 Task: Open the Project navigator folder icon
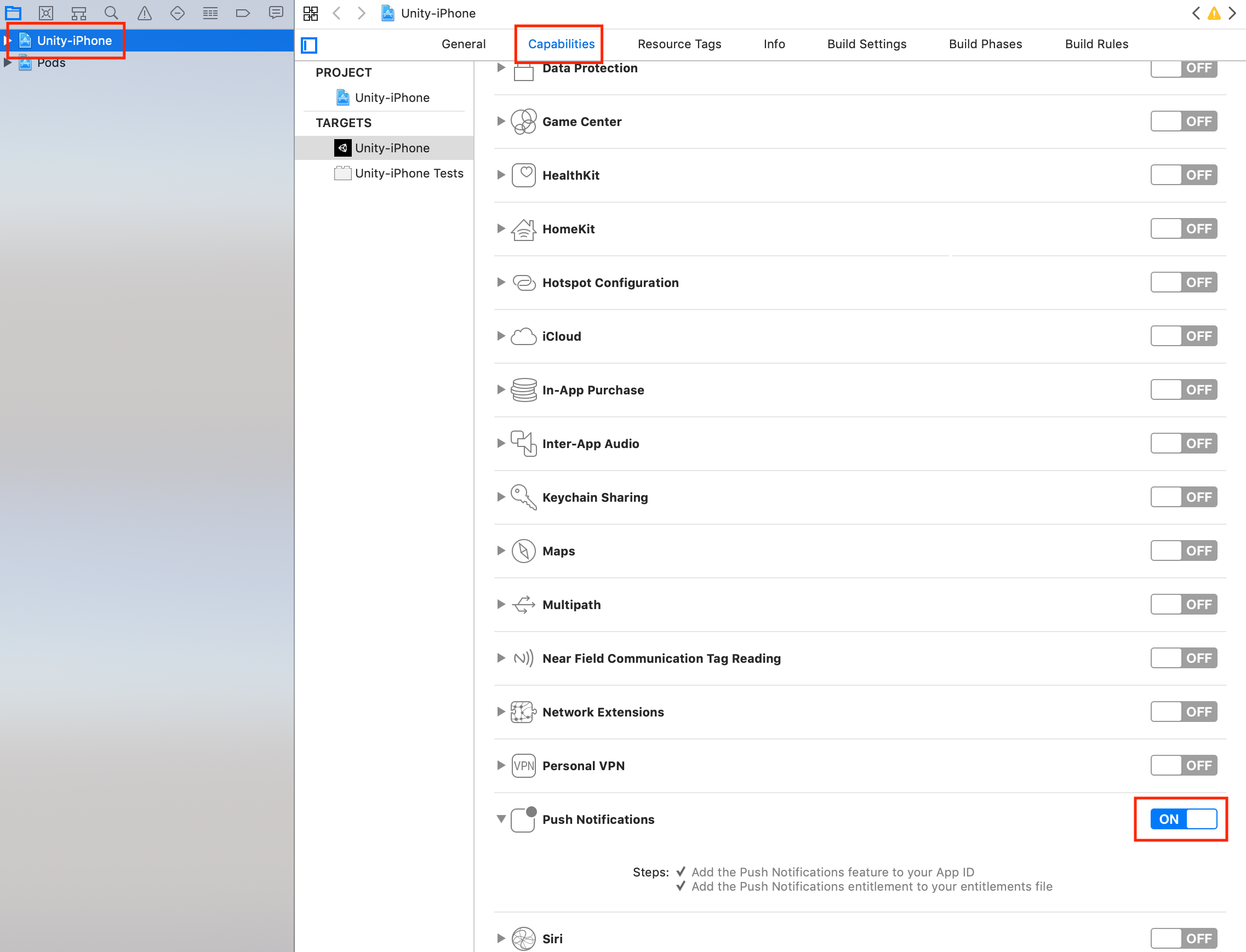(13, 13)
